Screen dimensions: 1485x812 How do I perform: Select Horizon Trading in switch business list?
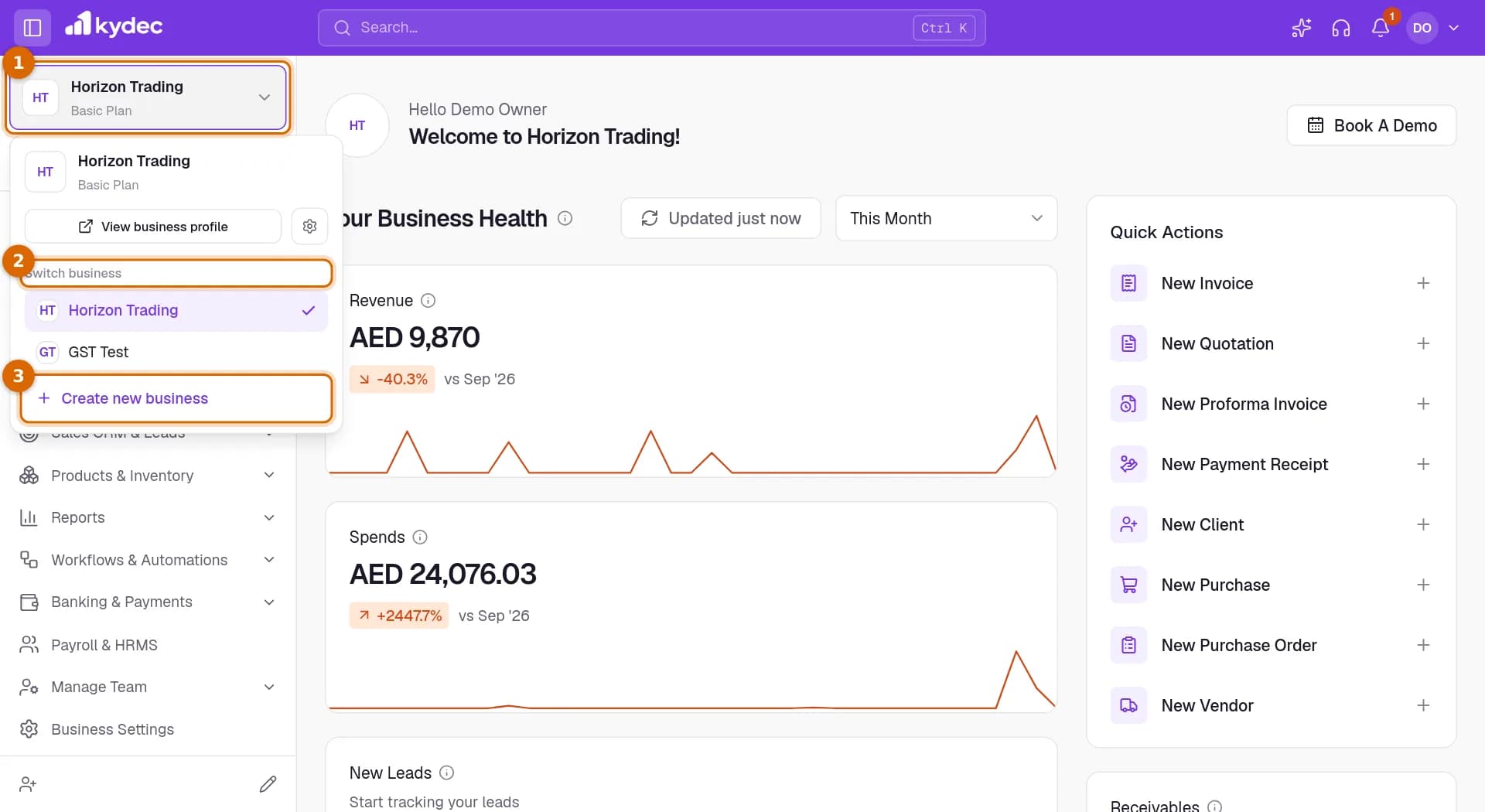(176, 310)
